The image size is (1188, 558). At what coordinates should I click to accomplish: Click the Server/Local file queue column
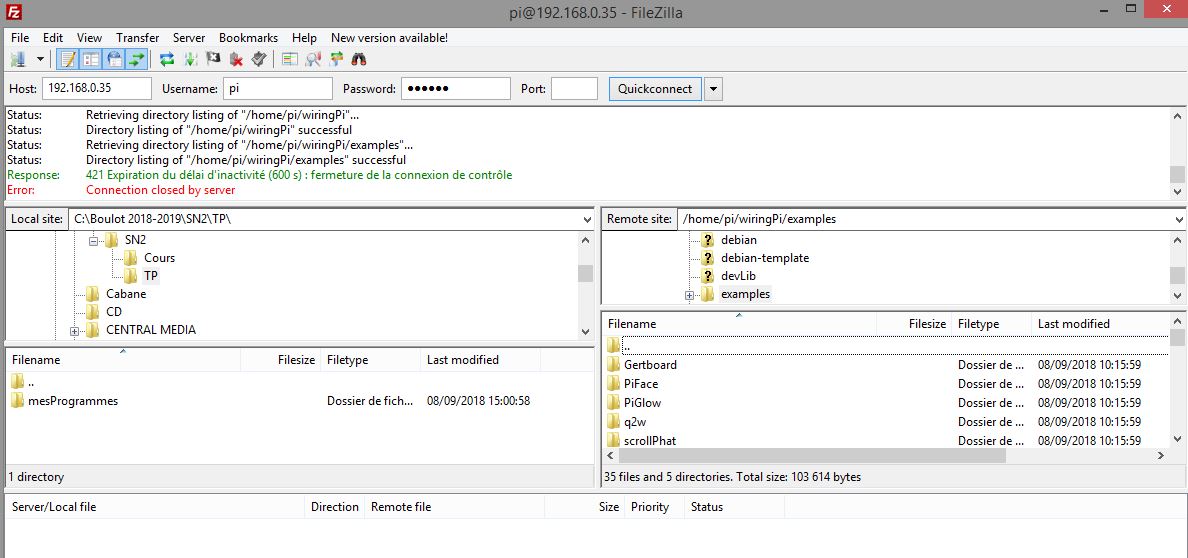tap(155, 507)
